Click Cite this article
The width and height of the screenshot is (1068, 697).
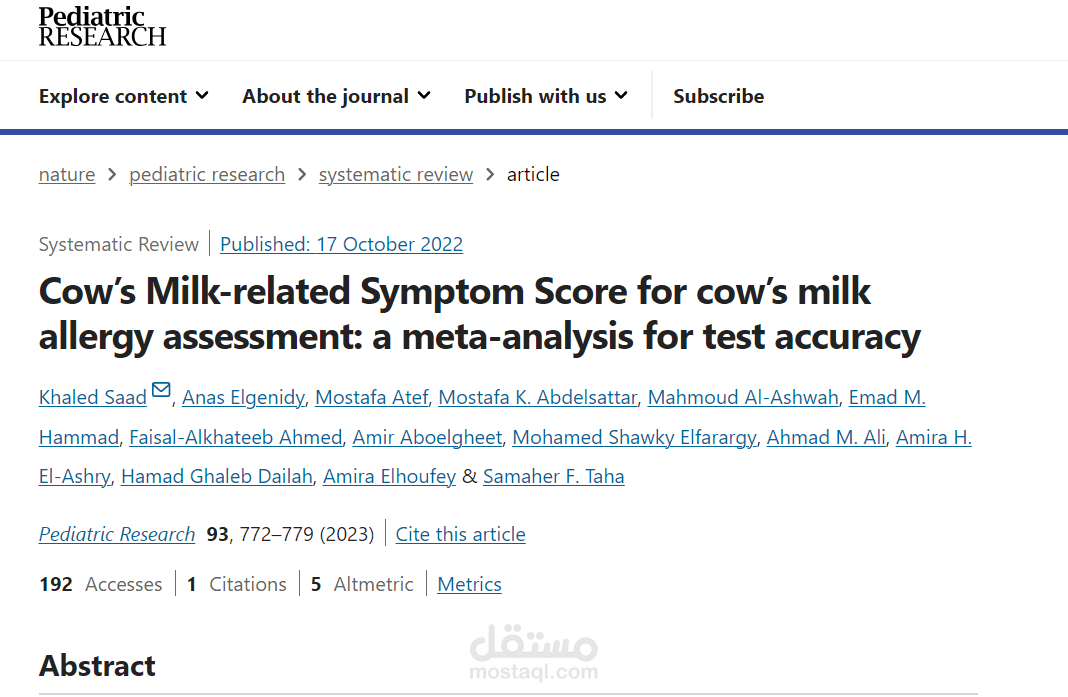point(460,534)
